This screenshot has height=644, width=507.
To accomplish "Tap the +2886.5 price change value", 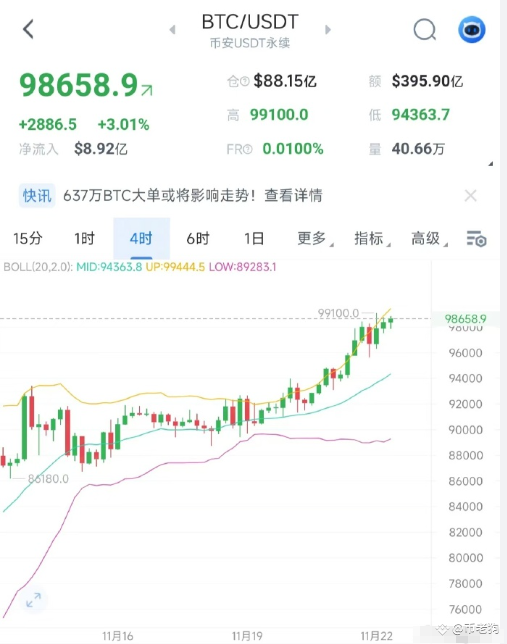I will [48, 124].
